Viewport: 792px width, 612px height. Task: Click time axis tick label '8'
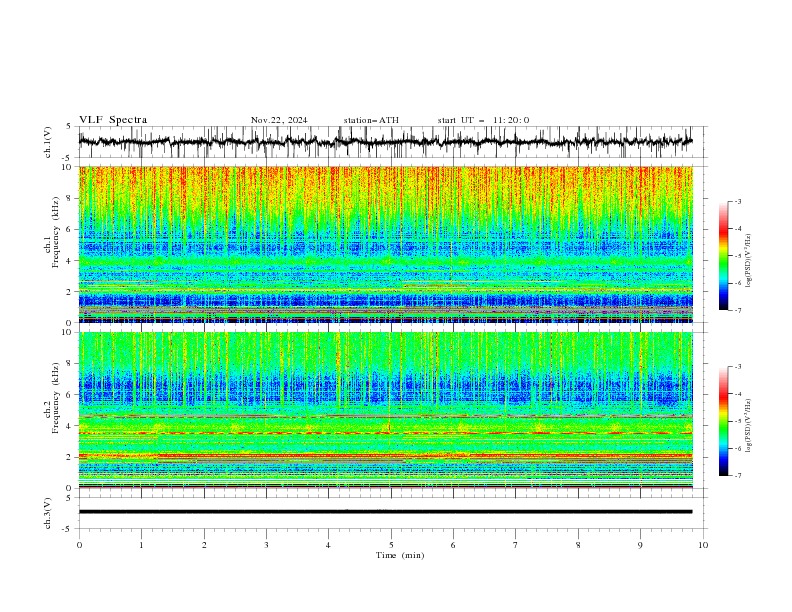578,545
